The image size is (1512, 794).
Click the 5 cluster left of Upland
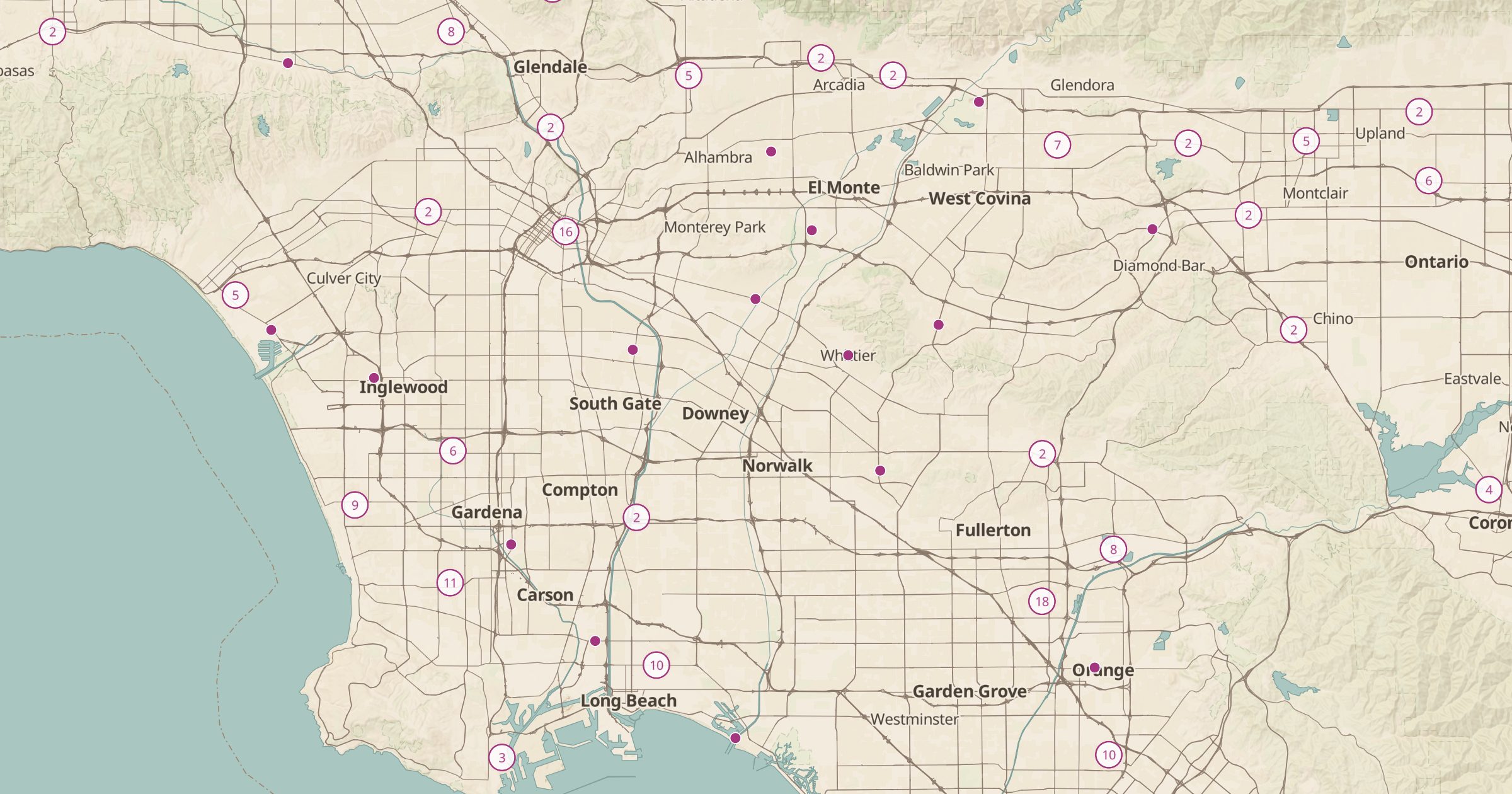point(1306,141)
